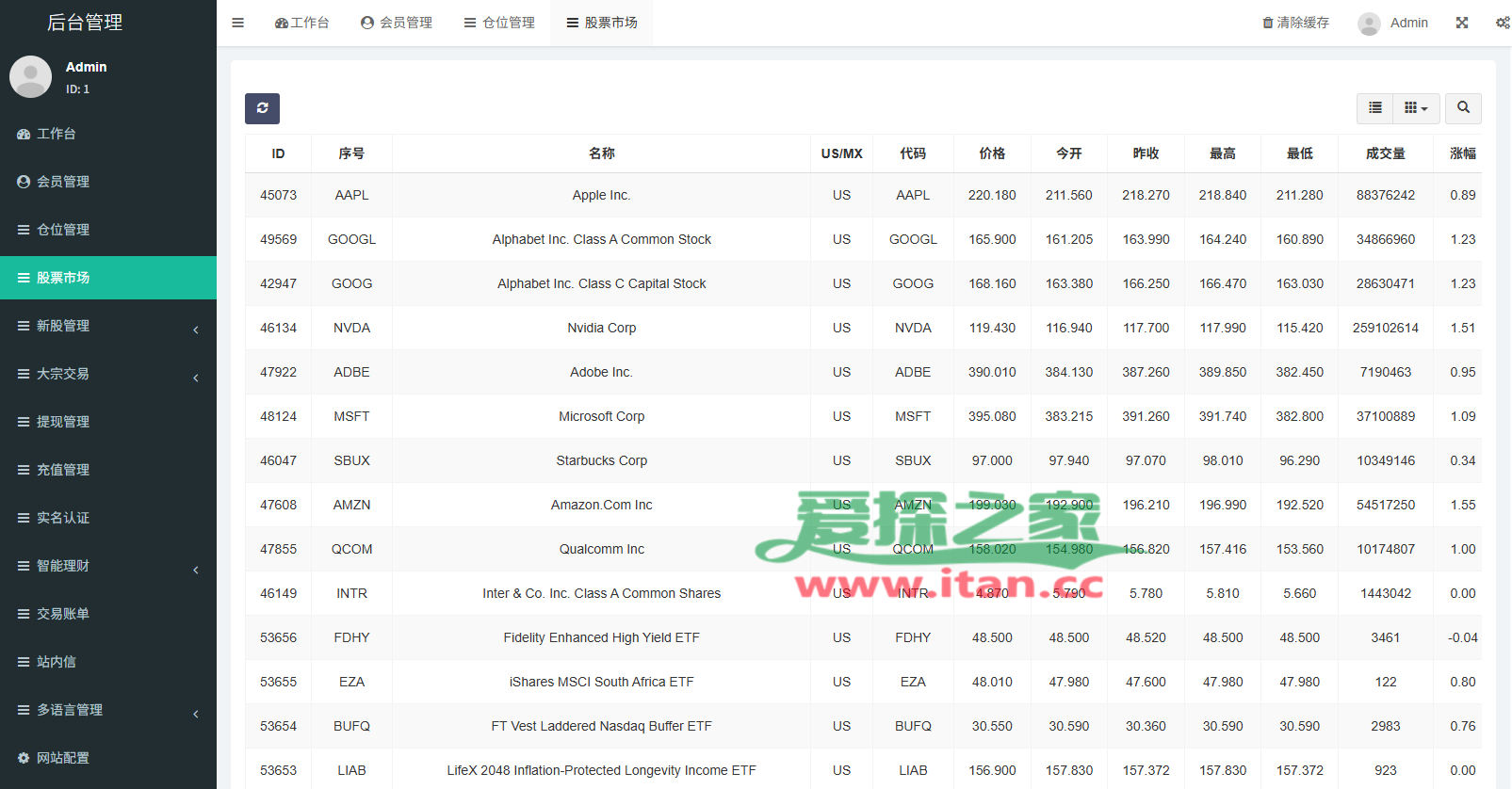Viewport: 1512px width, 789px height.
Task: Switch to the 会员管理 top tab
Action: pos(397,23)
